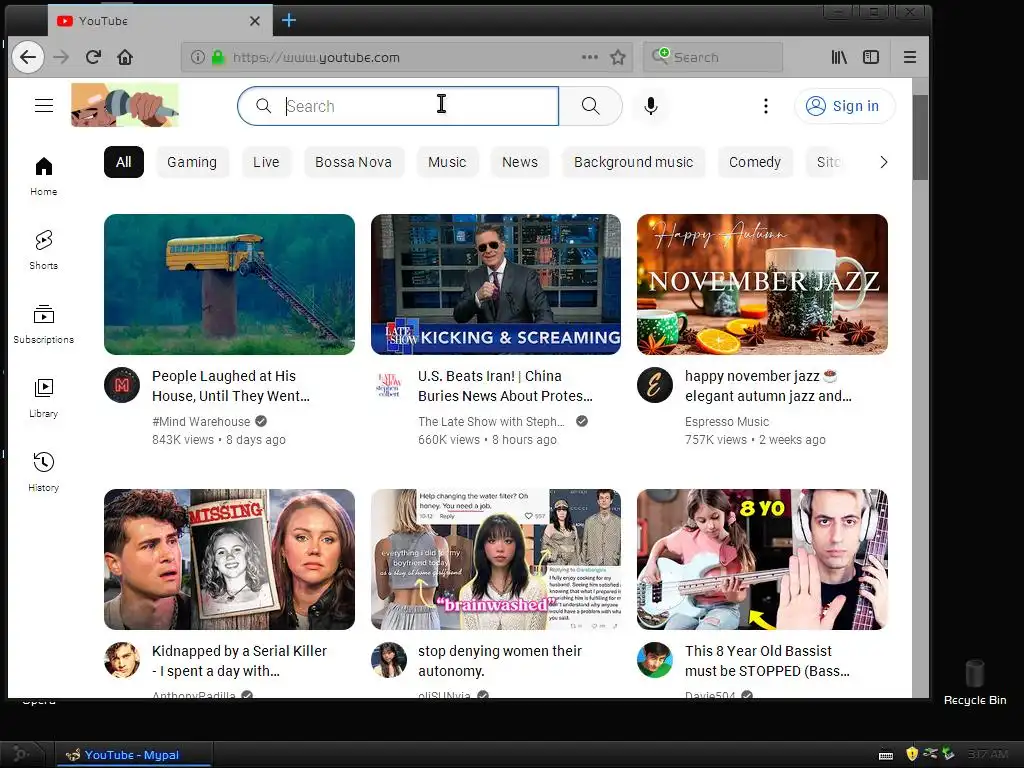This screenshot has width=1024, height=768.
Task: Open Home in YouTube sidebar
Action: coord(44,176)
